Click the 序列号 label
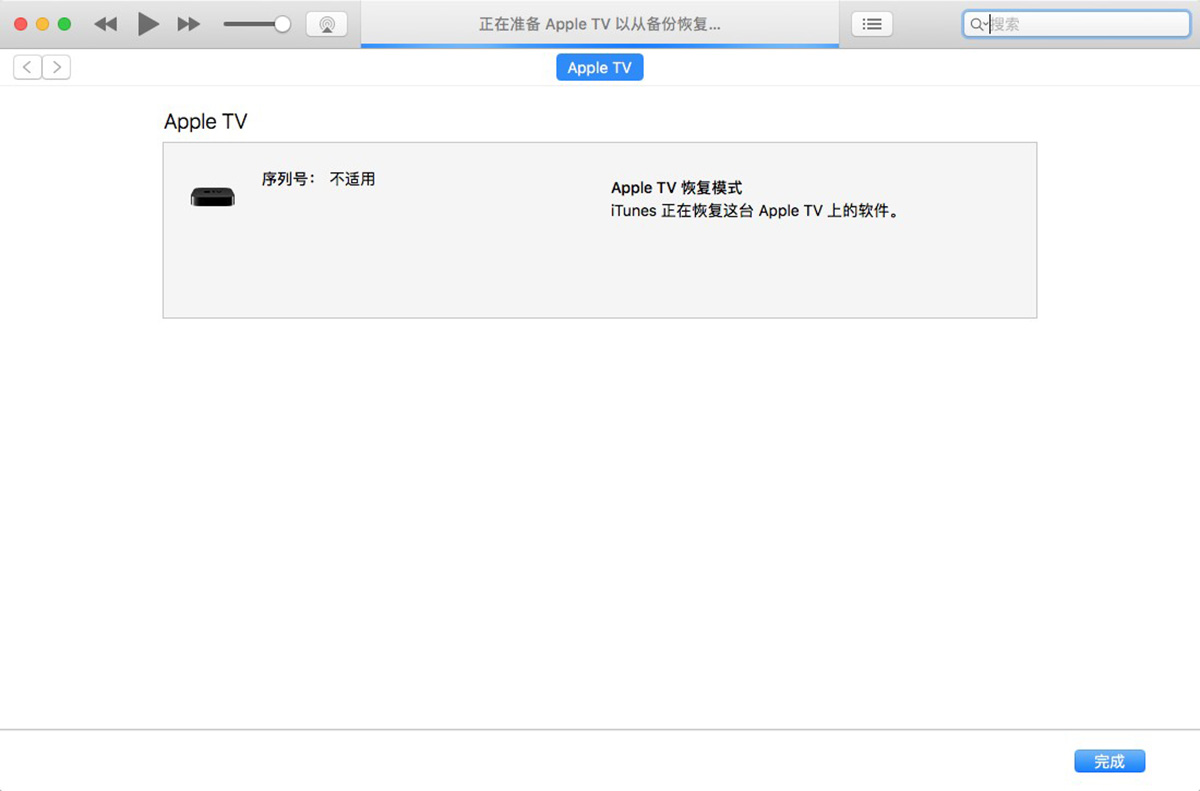The width and height of the screenshot is (1200, 791). pos(289,179)
